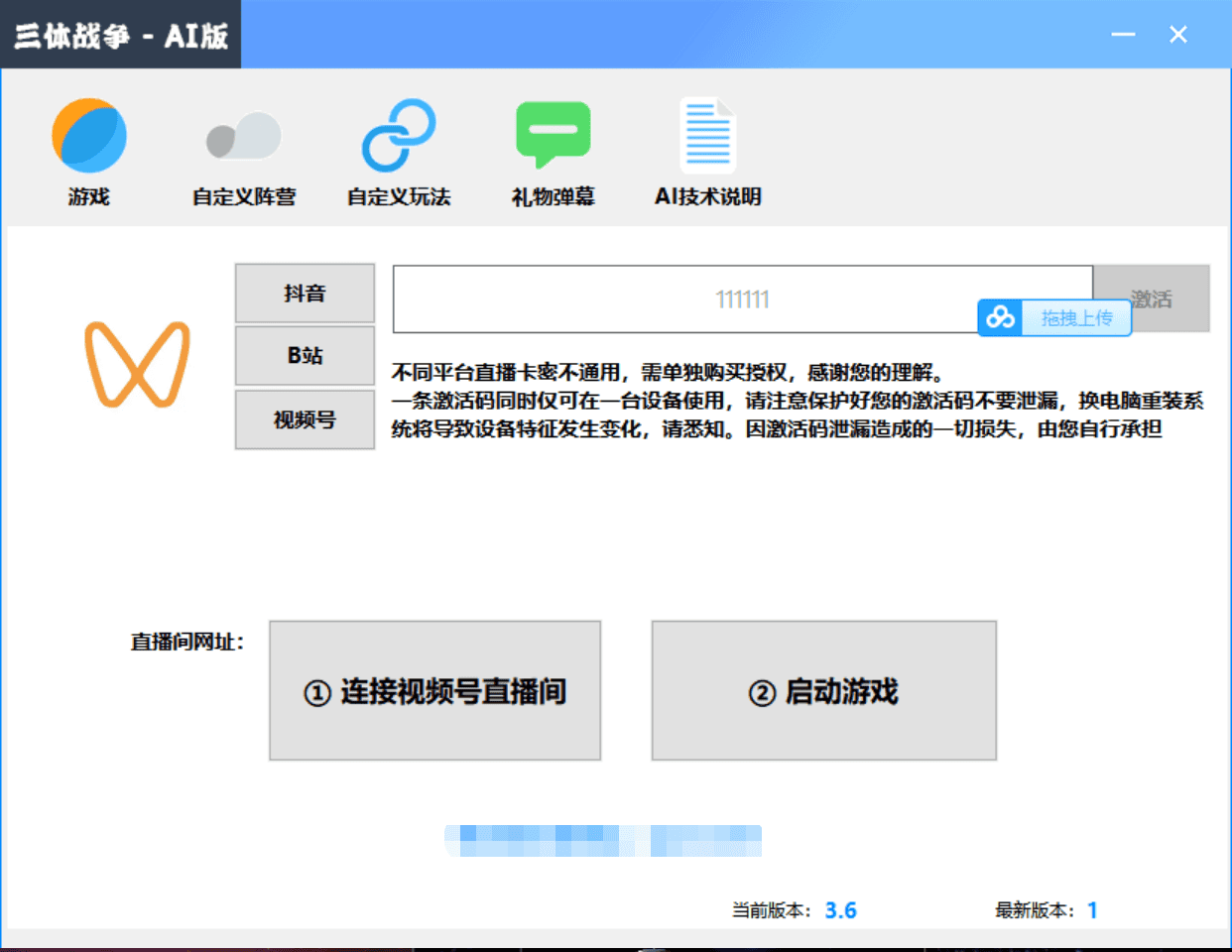This screenshot has height=952, width=1232.
Task: Open the 礼物弹幕 gift chat bubble icon
Action: [553, 134]
